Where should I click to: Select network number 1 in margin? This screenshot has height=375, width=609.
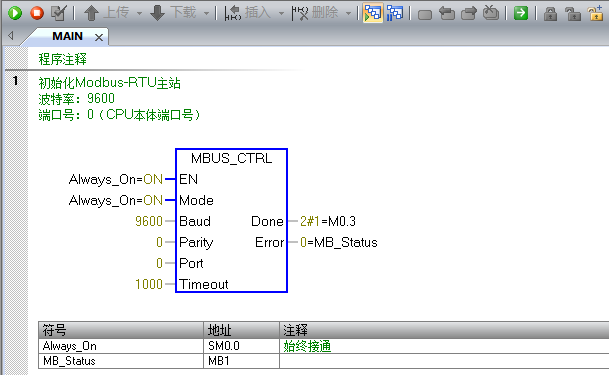pos(16,81)
